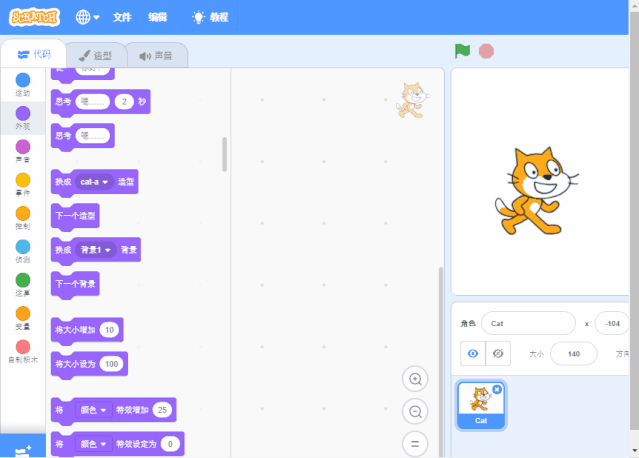Edit the value 0 in 特效设定为 block
This screenshot has height=458, width=639.
click(170, 444)
